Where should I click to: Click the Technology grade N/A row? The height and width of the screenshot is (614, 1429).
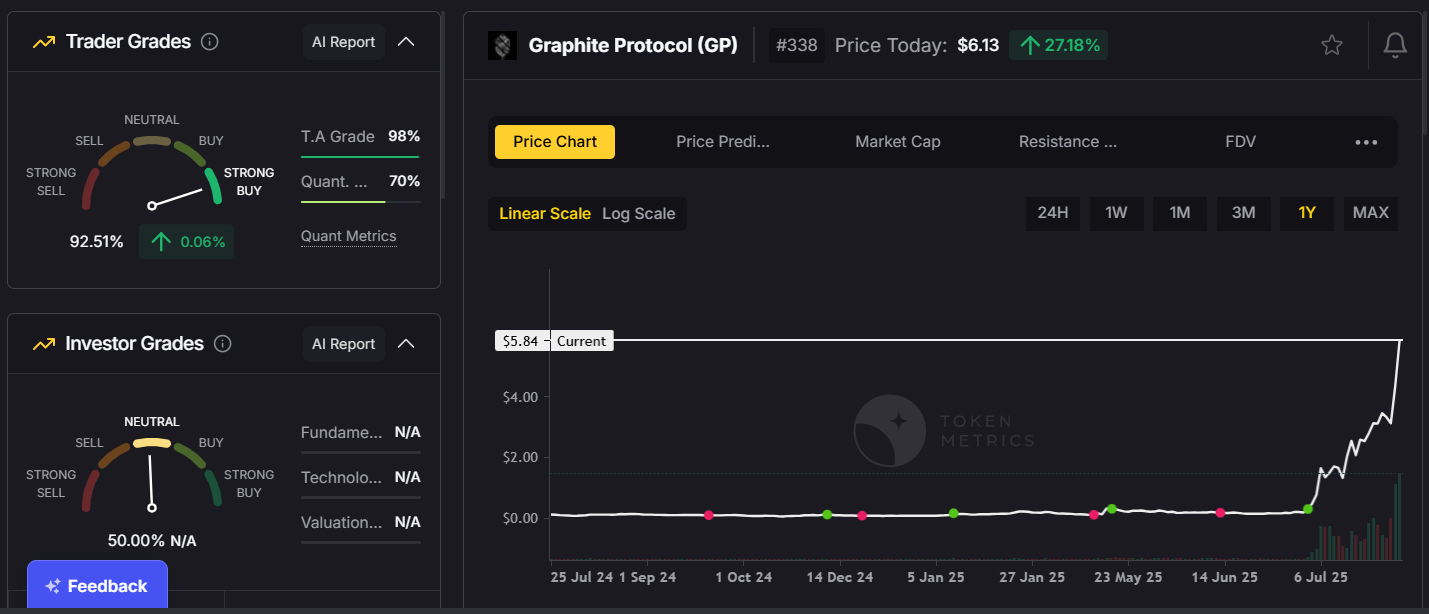(x=360, y=478)
